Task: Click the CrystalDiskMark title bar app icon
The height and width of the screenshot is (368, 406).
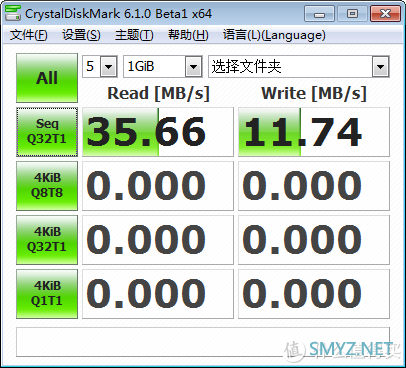Action: point(13,13)
